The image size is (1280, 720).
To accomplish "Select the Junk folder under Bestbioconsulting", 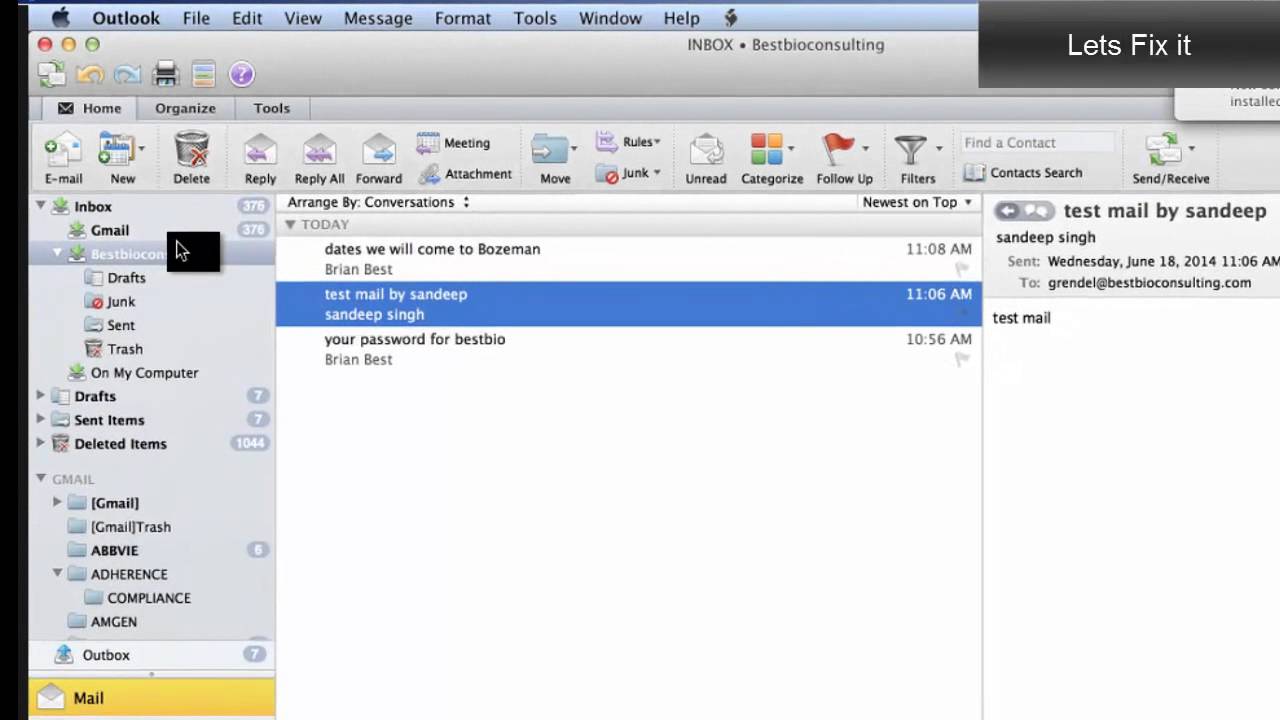I will (x=121, y=301).
